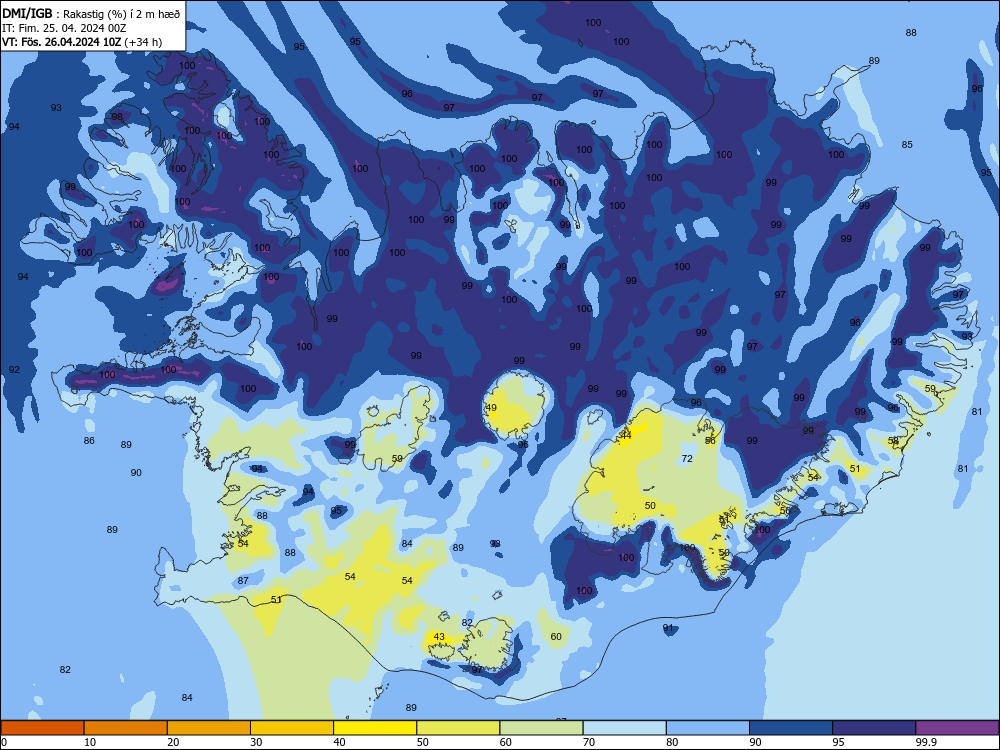Click the humidity value 58 on the map

click(893, 441)
